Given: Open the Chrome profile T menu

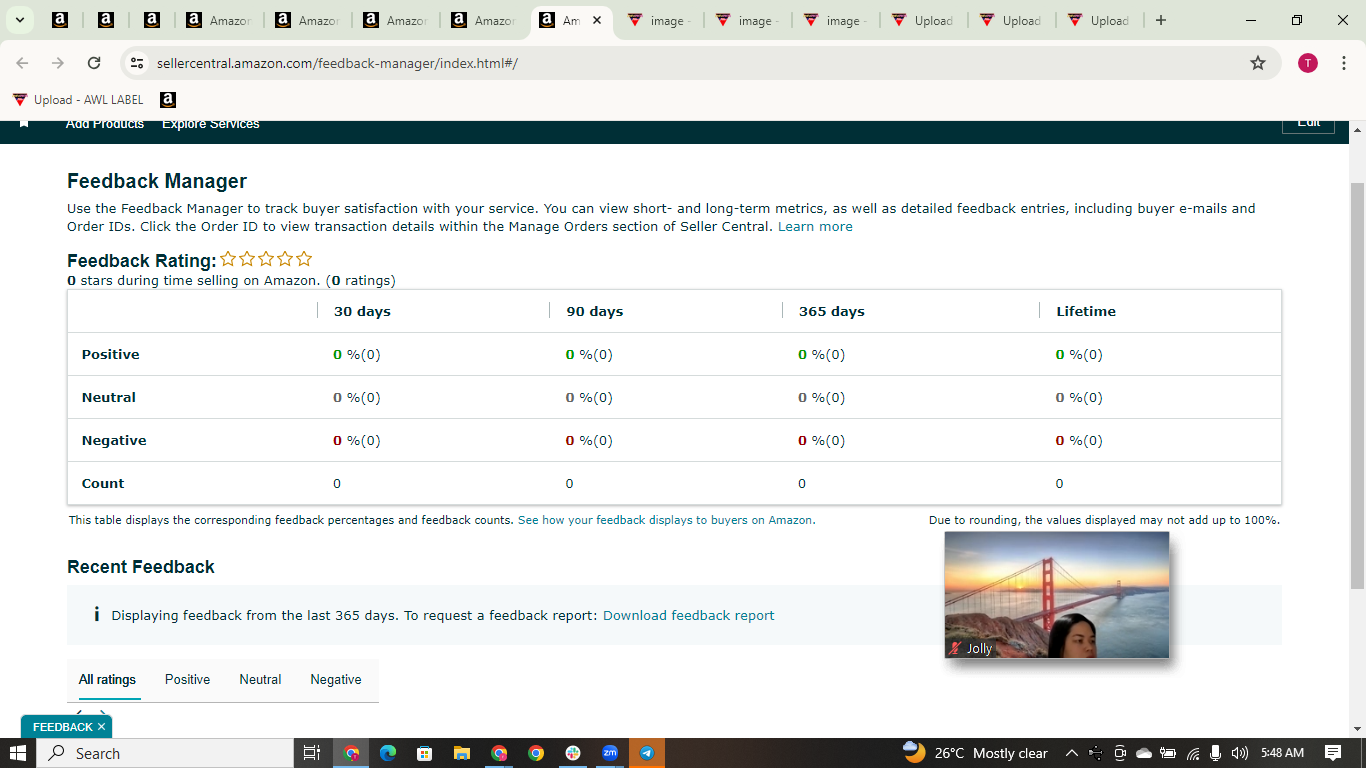Looking at the screenshot, I should [1308, 63].
